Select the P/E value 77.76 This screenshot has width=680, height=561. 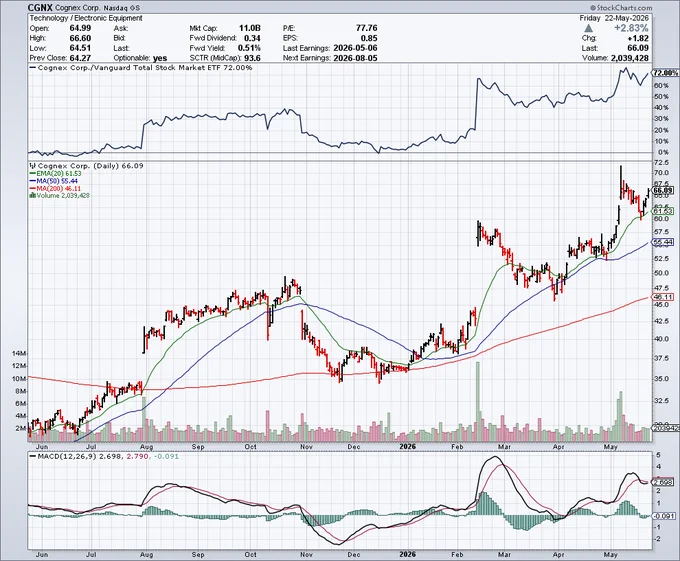coord(366,28)
